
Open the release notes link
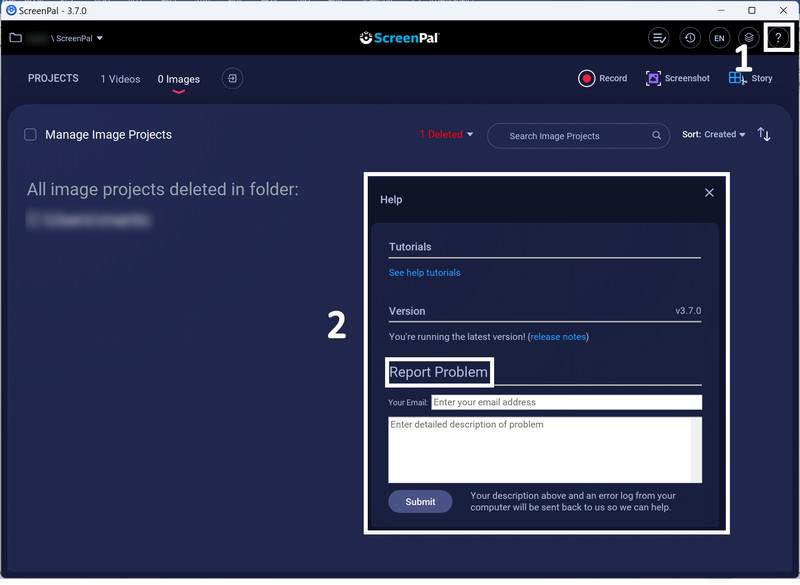pos(558,337)
